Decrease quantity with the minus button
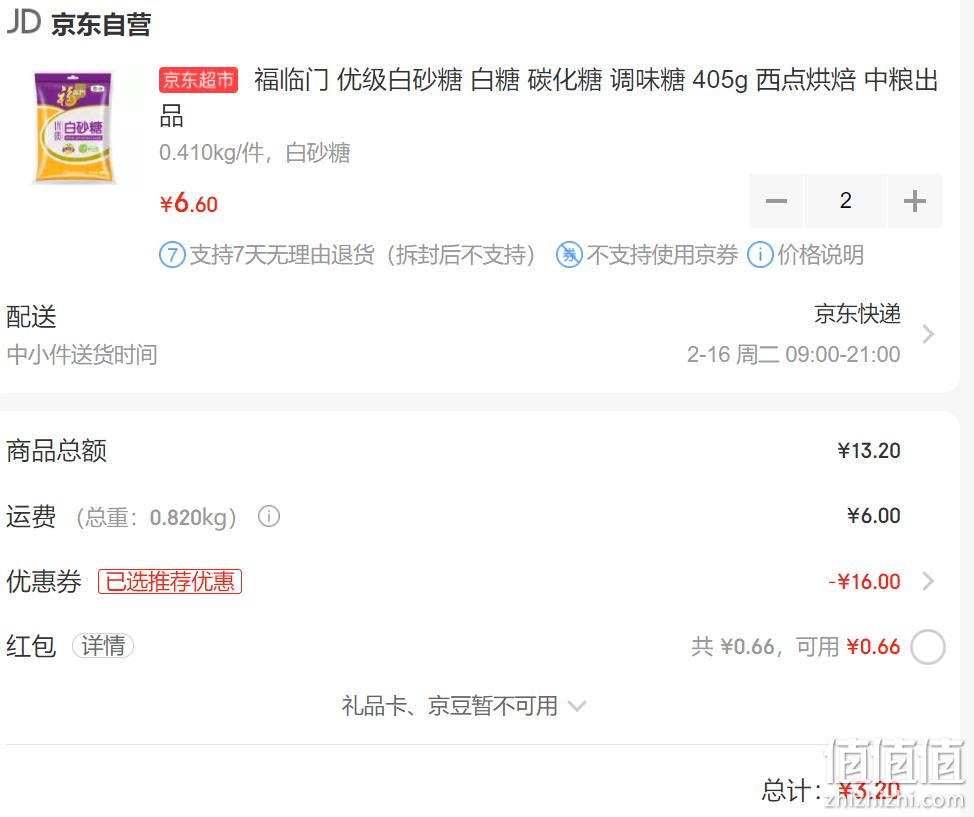974x817 pixels. (x=776, y=201)
